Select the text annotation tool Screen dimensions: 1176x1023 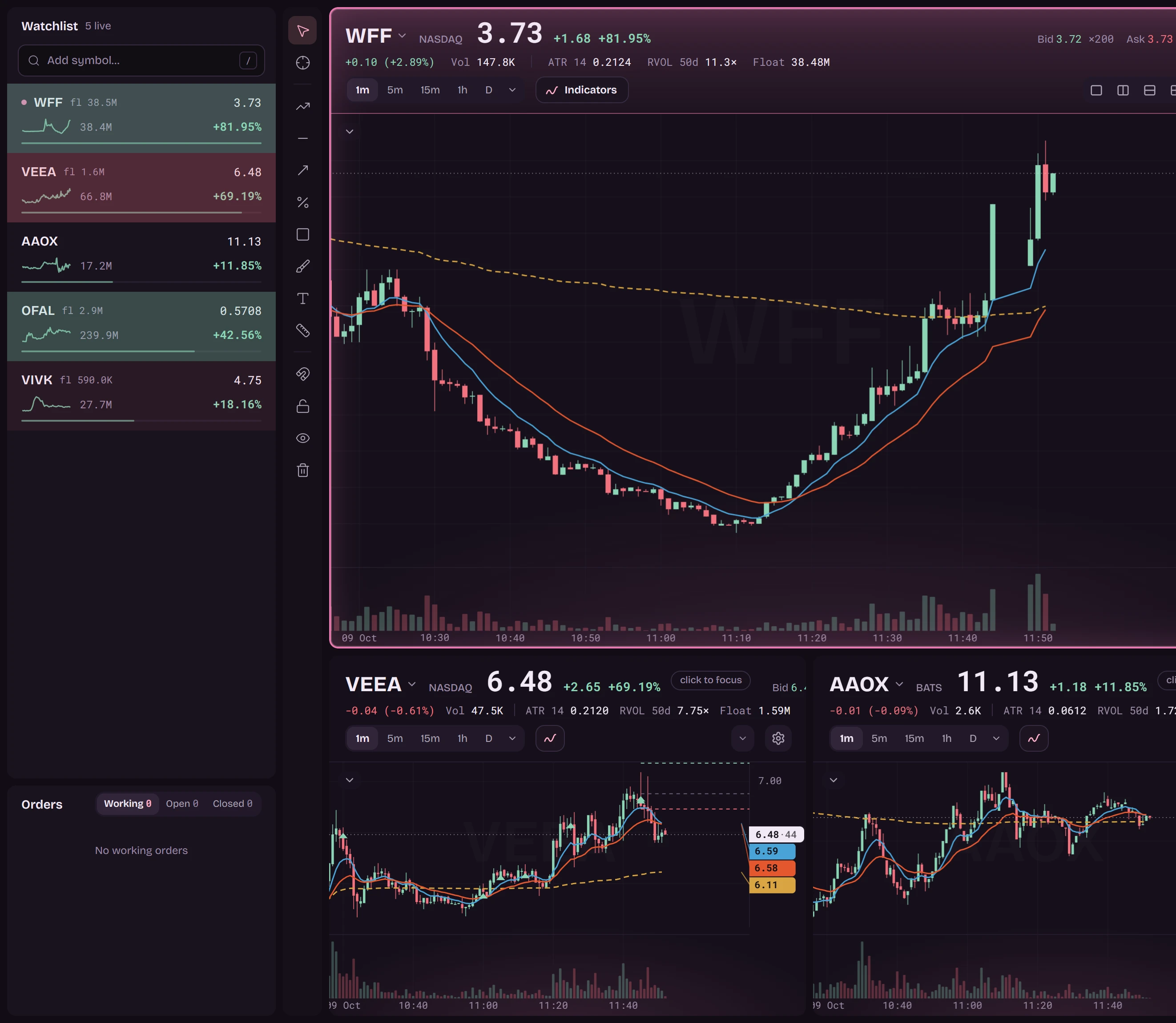coord(302,298)
